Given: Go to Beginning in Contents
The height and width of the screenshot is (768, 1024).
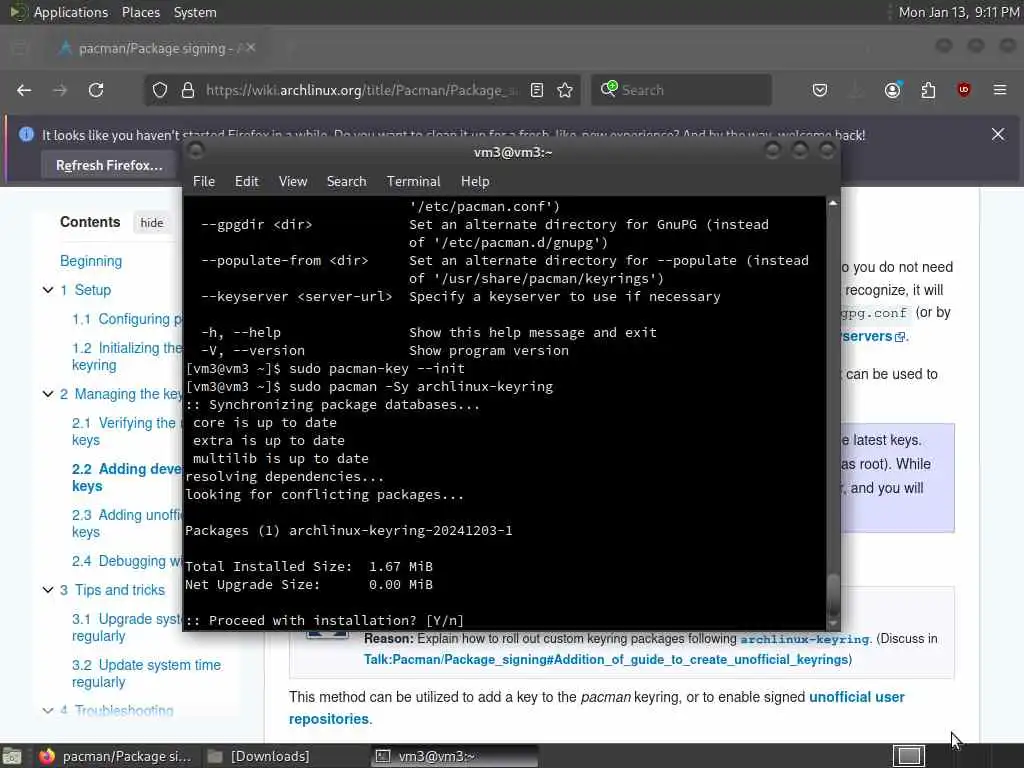Looking at the screenshot, I should (x=91, y=261).
